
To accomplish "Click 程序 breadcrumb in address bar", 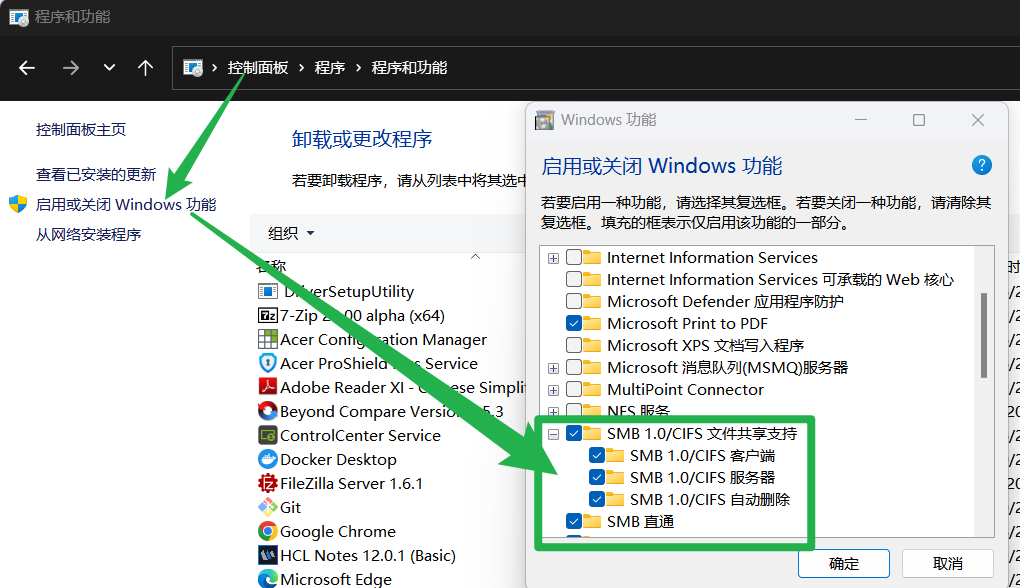I will [x=329, y=68].
